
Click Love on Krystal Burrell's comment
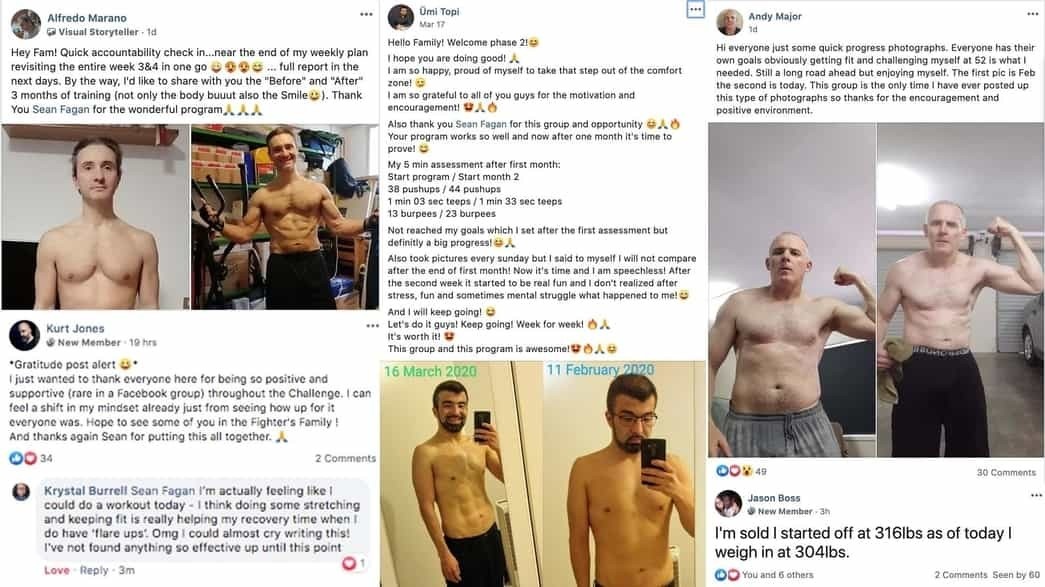click(x=57, y=570)
